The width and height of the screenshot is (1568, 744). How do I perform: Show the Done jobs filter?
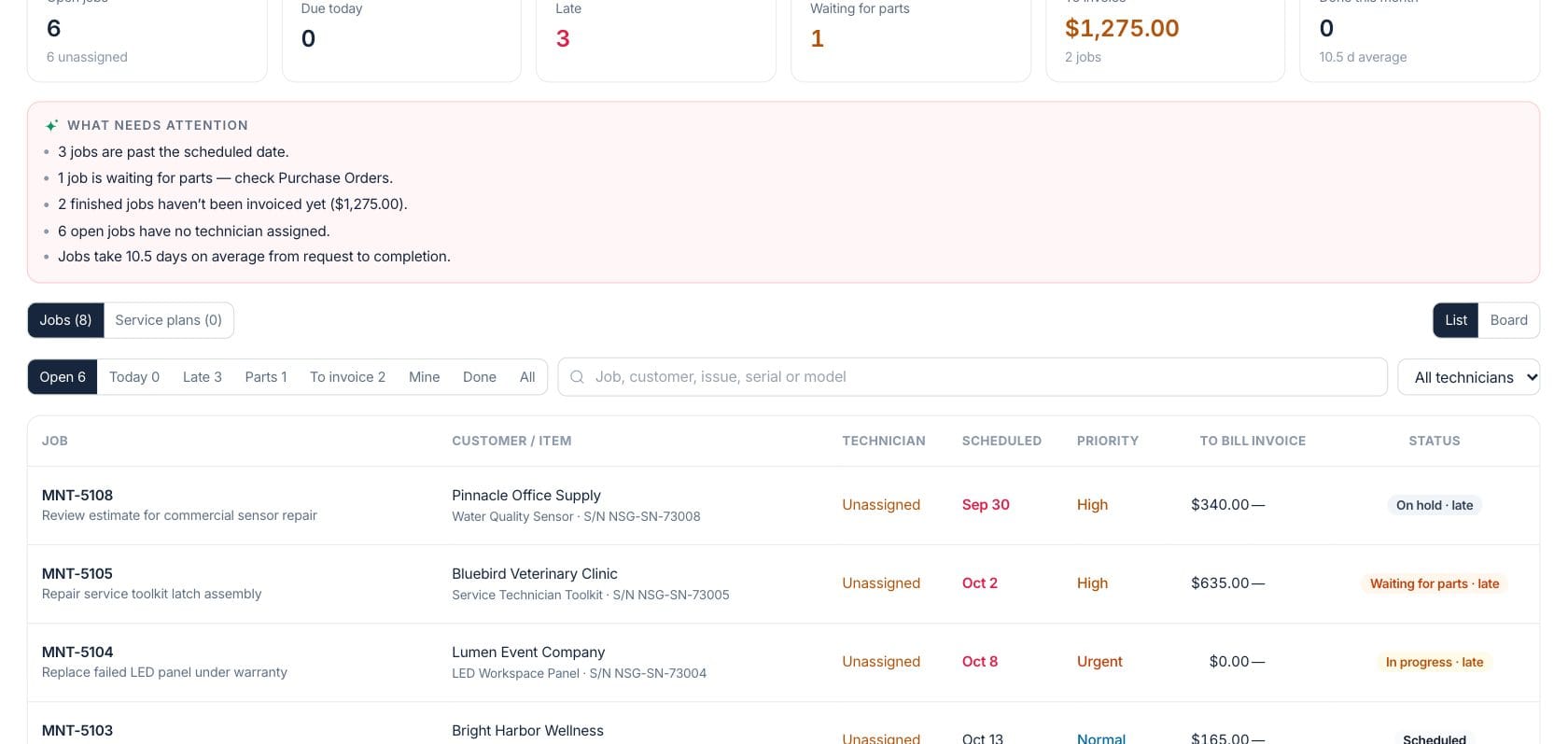coord(480,377)
